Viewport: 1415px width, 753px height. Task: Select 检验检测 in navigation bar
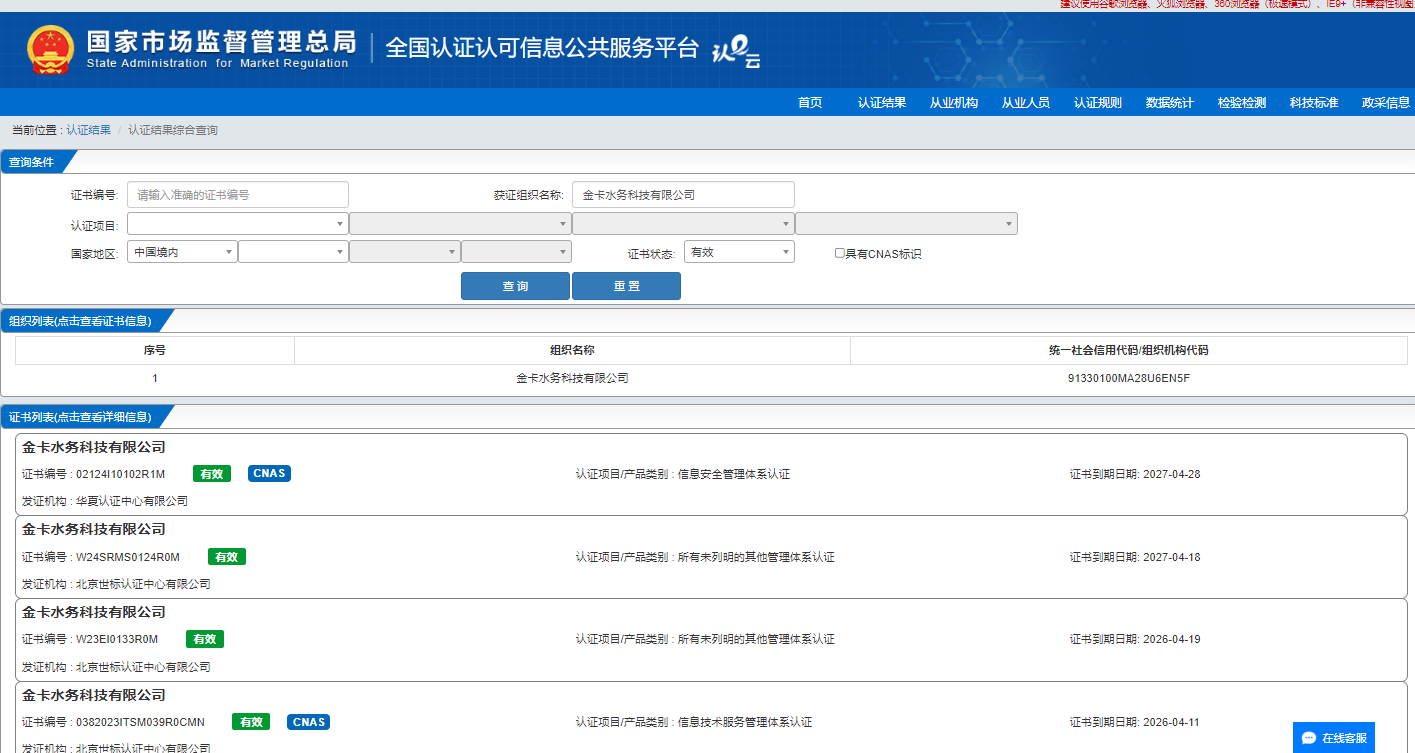1241,103
